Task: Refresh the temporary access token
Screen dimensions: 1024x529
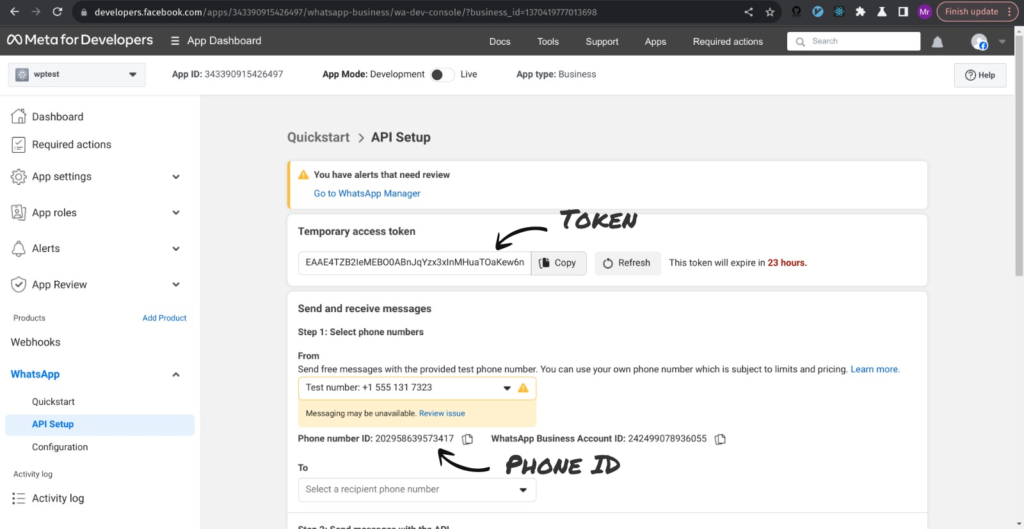Action: [628, 263]
